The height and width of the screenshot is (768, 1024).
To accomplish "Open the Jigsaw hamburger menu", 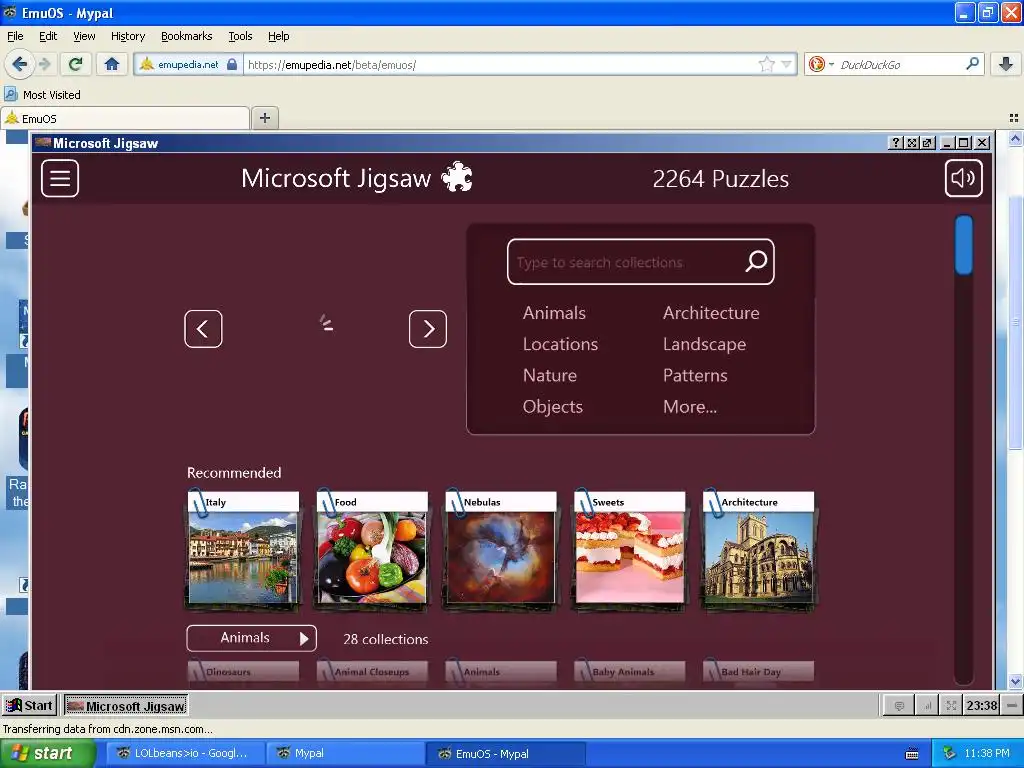I will 60,178.
